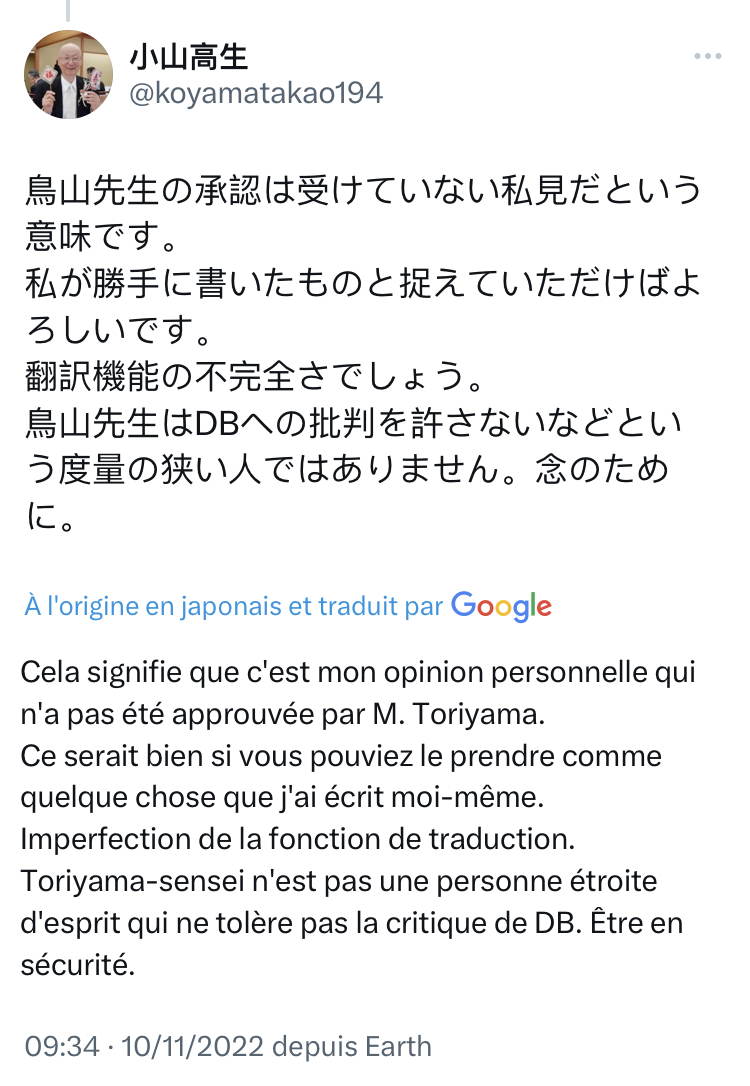Open the @koyamatakao194 handle link
750x1086 pixels.
click(255, 94)
